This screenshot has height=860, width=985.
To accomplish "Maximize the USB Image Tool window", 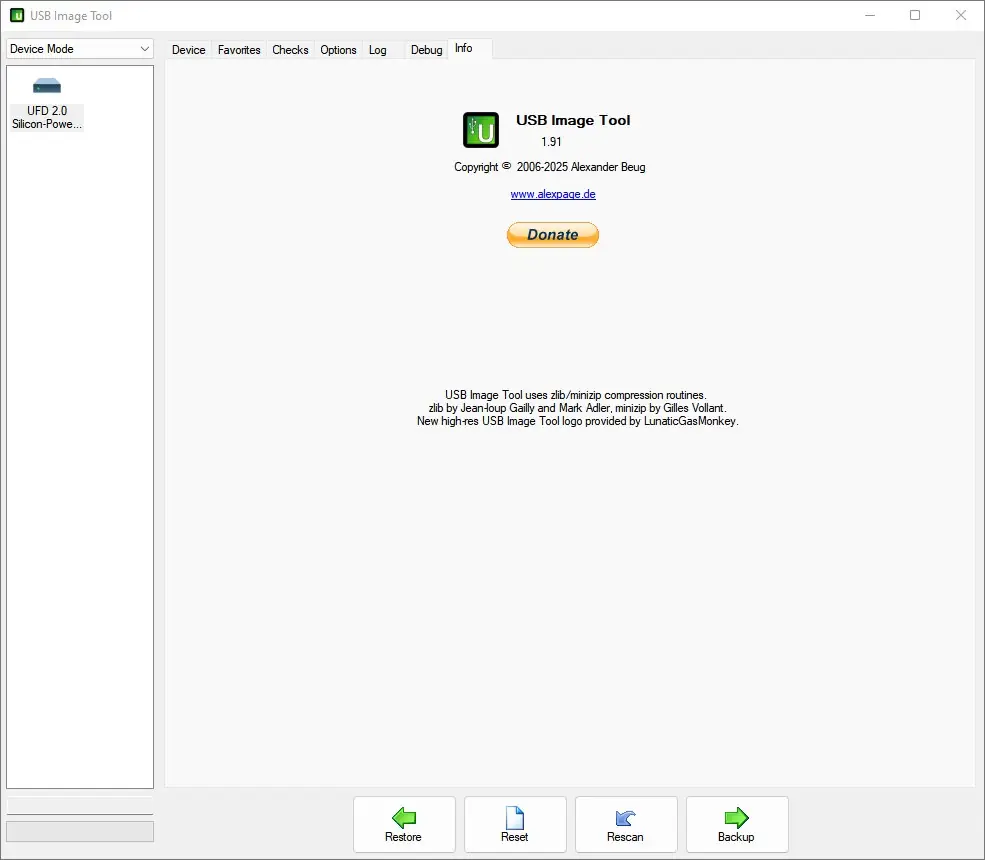I will 915,15.
